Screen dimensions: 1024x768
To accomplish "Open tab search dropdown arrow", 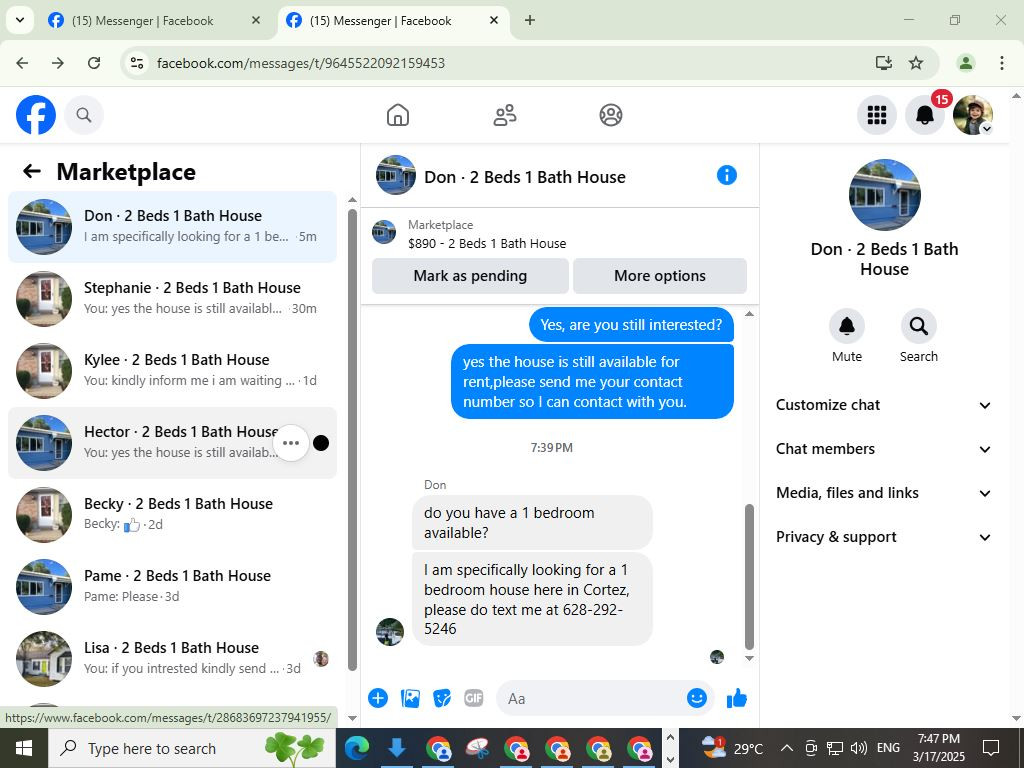I will pyautogui.click(x=20, y=20).
